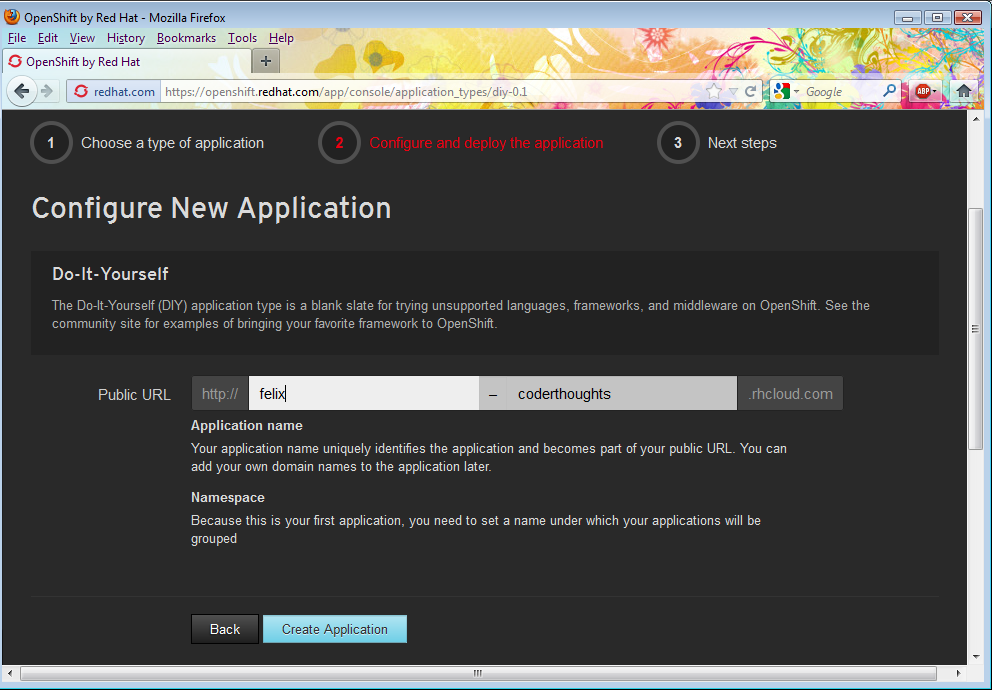
Task: Click the 'Public URL' label
Action: [x=134, y=395]
